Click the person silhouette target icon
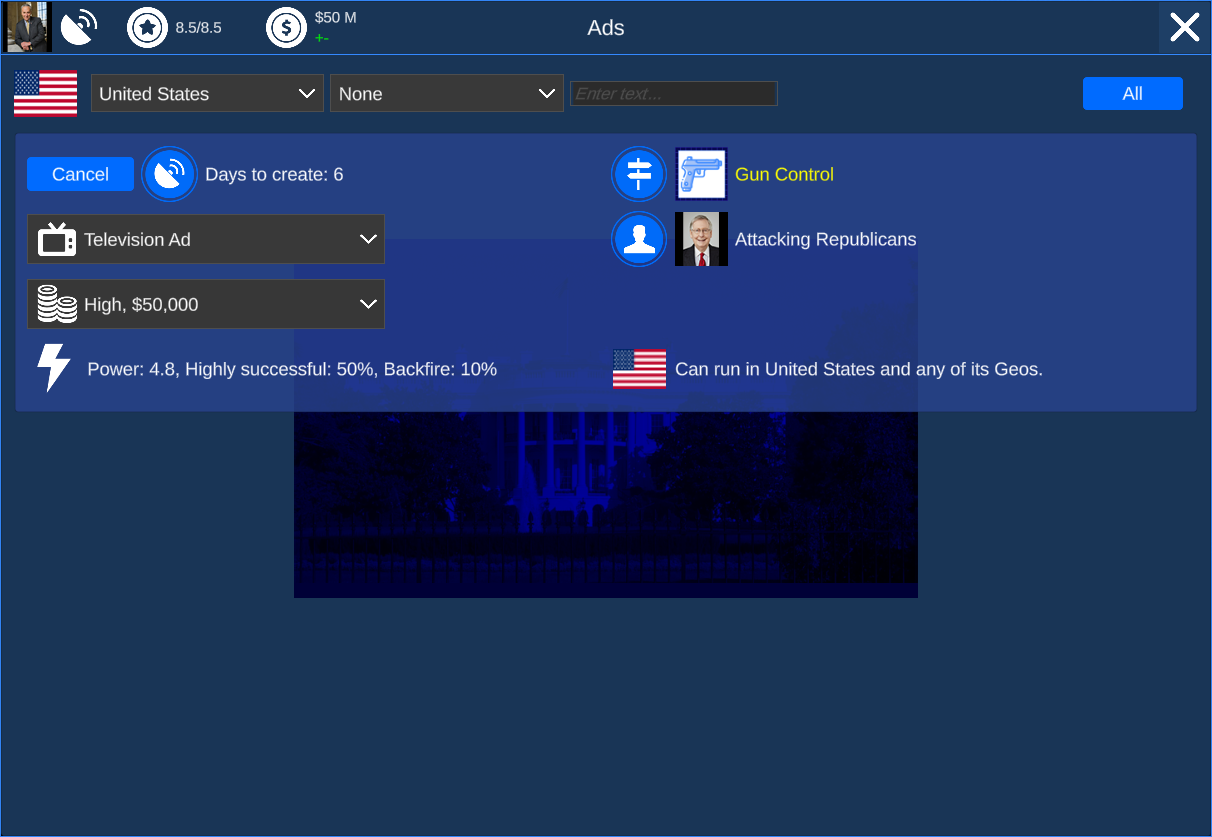Viewport: 1212px width, 837px height. (x=638, y=240)
